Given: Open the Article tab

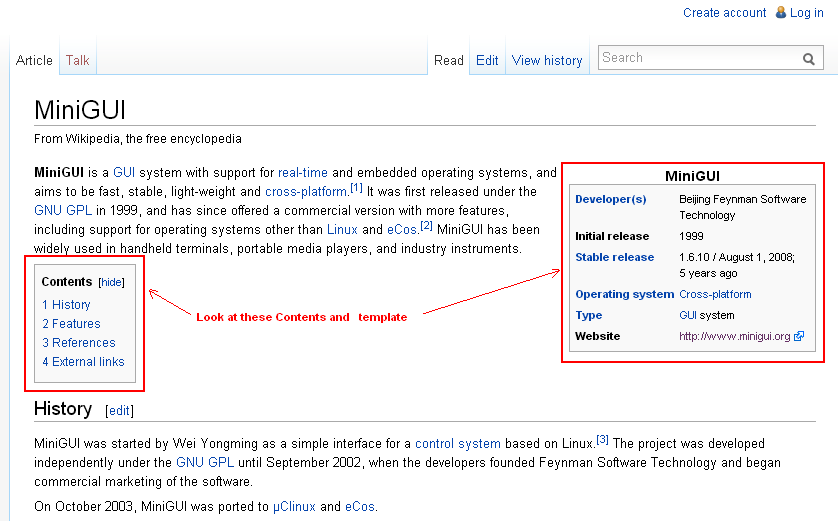Looking at the screenshot, I should [34, 60].
